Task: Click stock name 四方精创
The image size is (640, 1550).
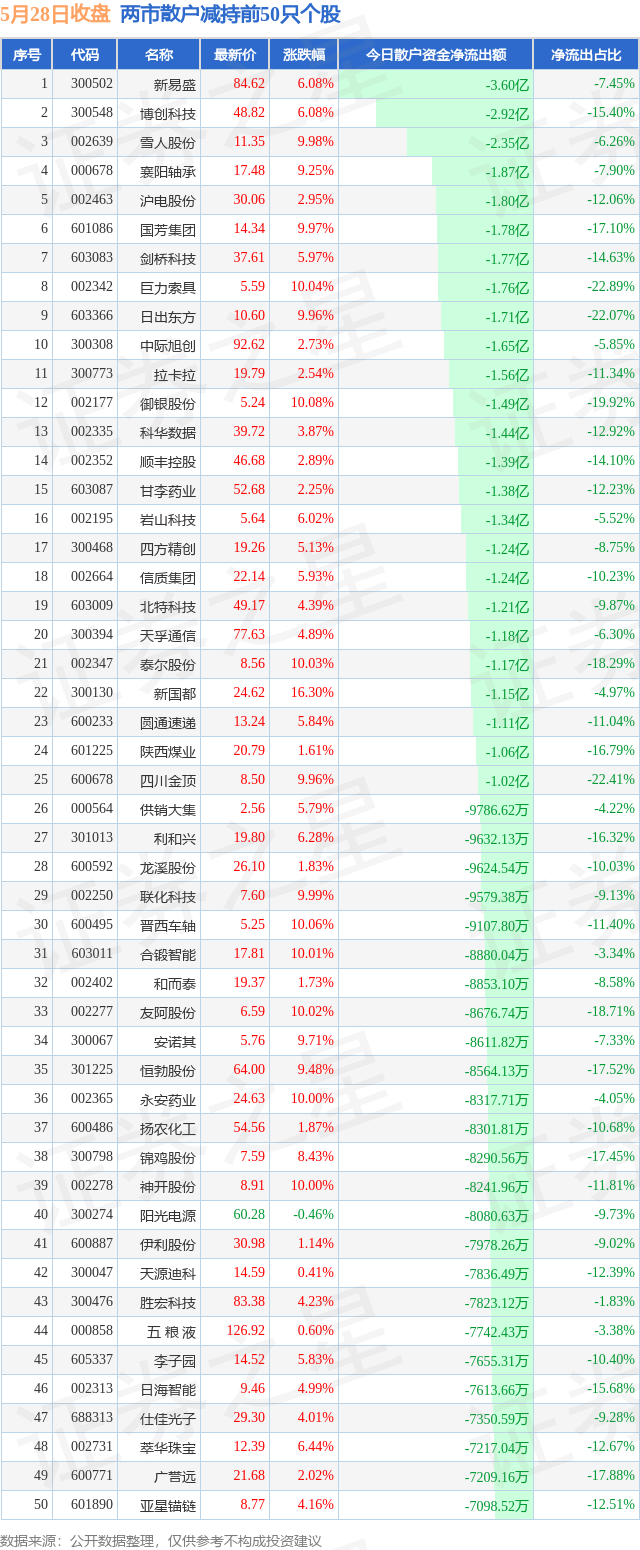Action: coord(168,548)
